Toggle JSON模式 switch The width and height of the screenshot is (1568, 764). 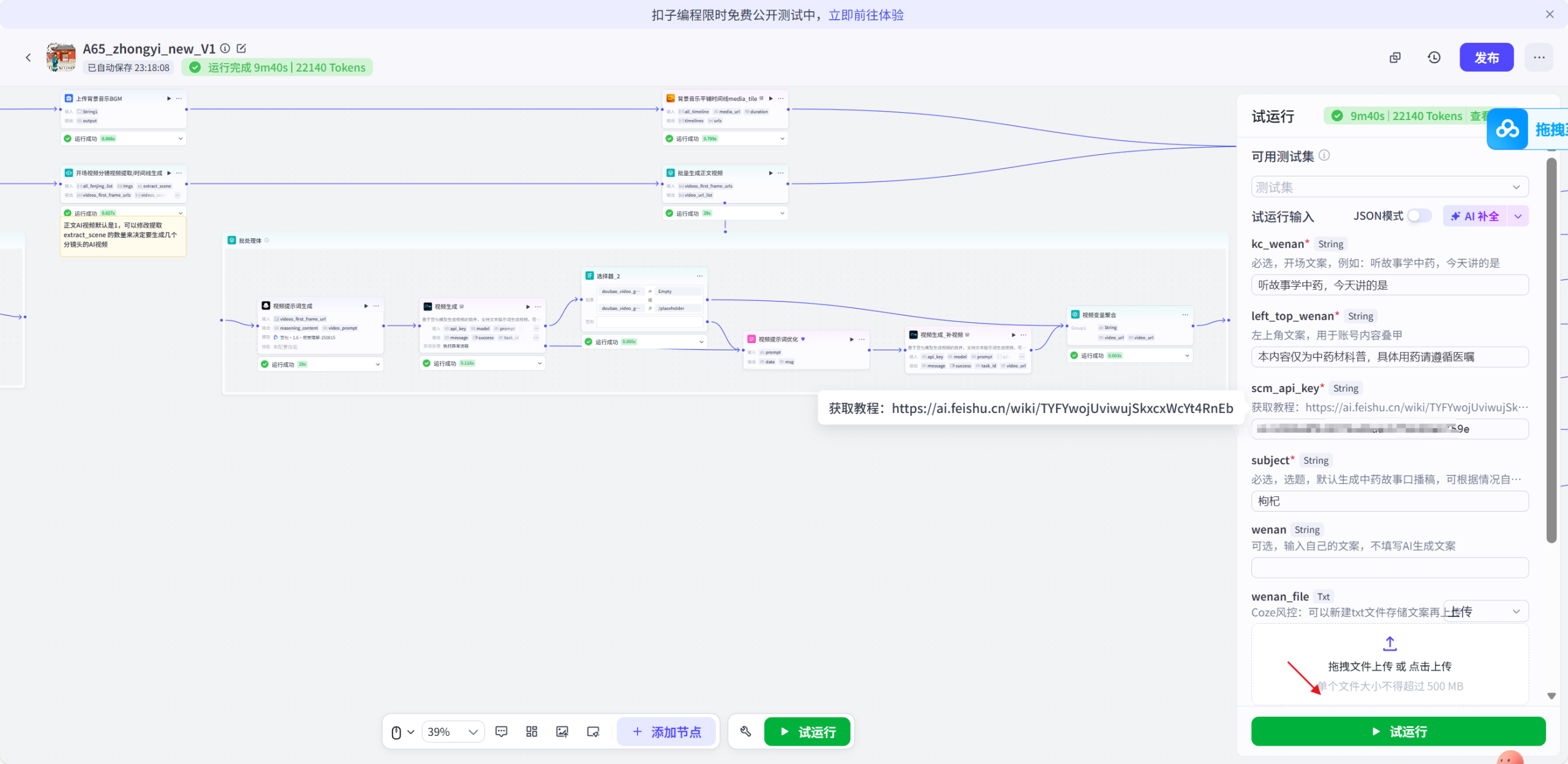click(x=1419, y=216)
